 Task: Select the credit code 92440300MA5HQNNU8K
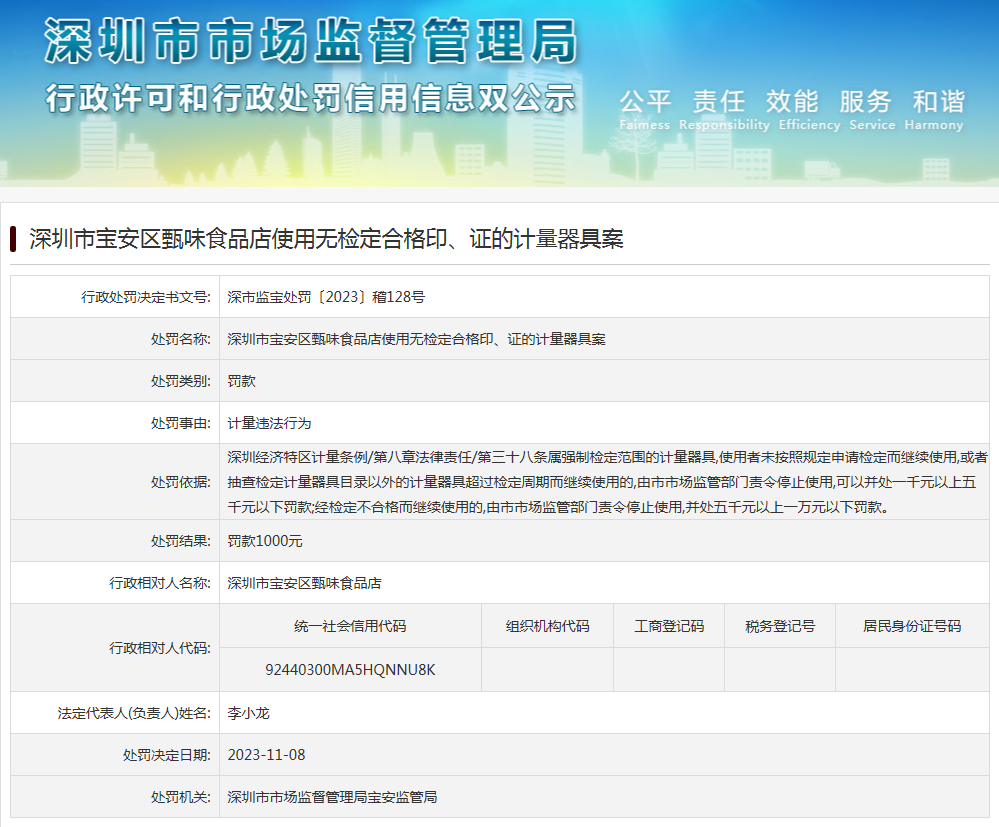tap(350, 670)
